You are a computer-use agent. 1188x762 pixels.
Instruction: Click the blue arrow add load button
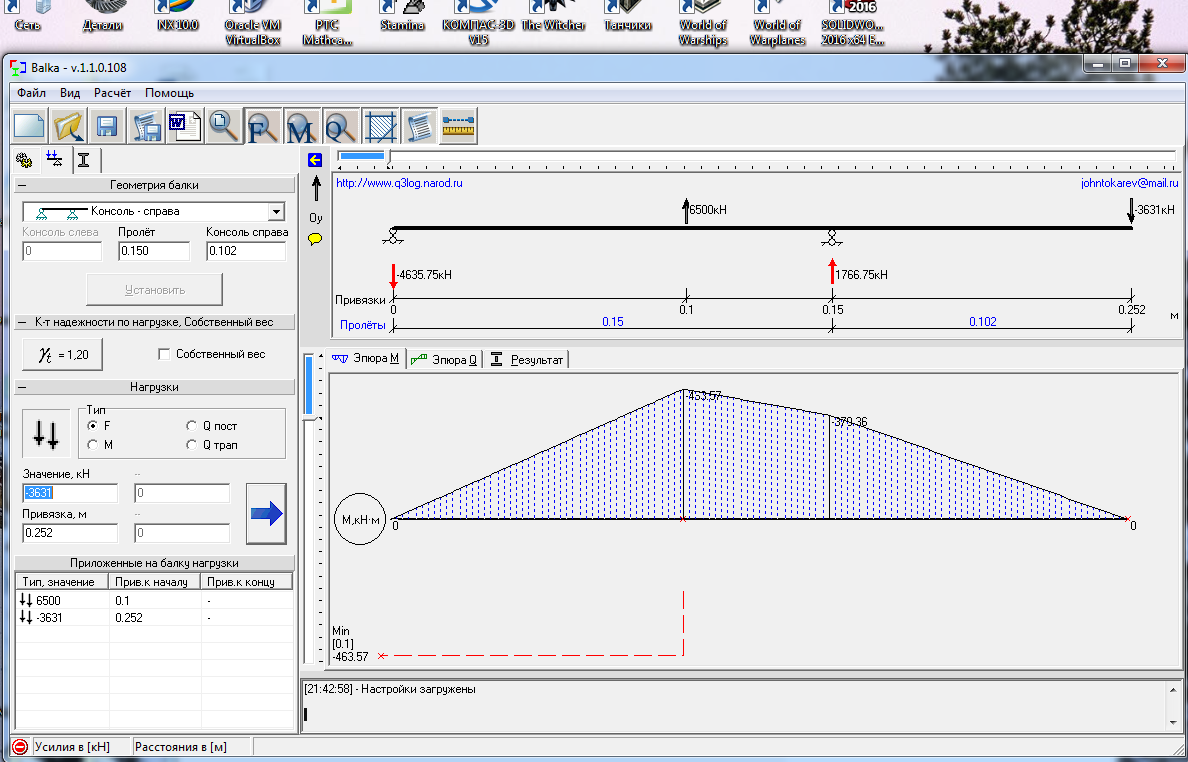click(266, 514)
